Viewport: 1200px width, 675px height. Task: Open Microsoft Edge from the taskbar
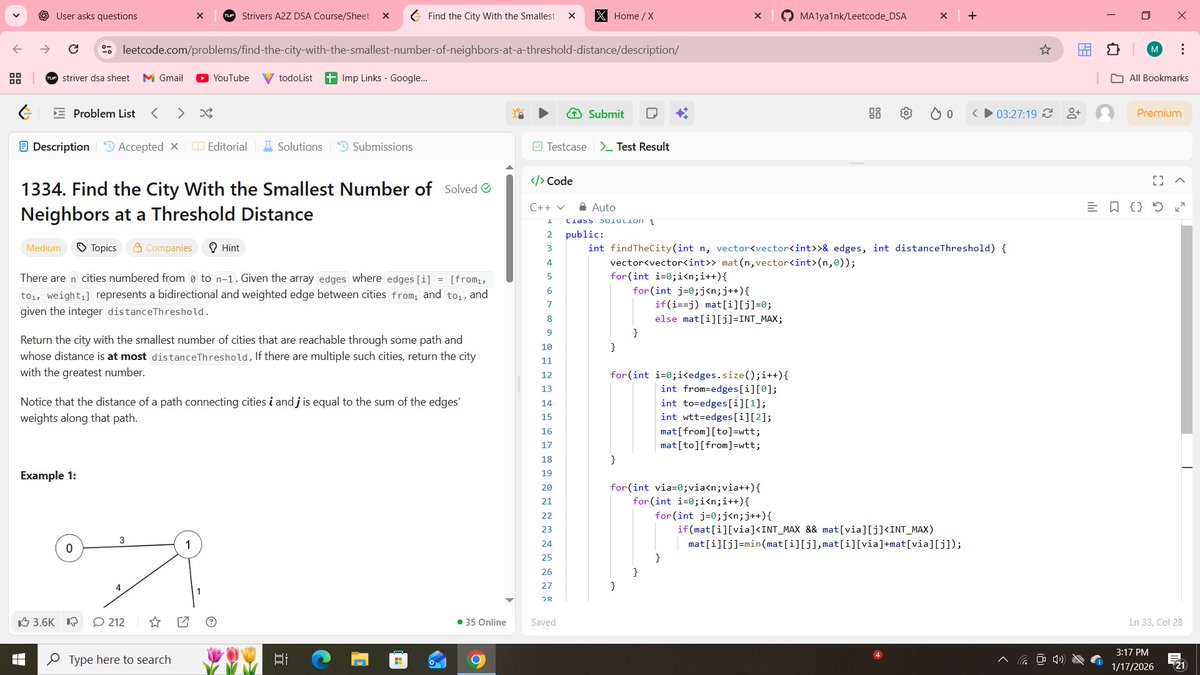pos(320,659)
